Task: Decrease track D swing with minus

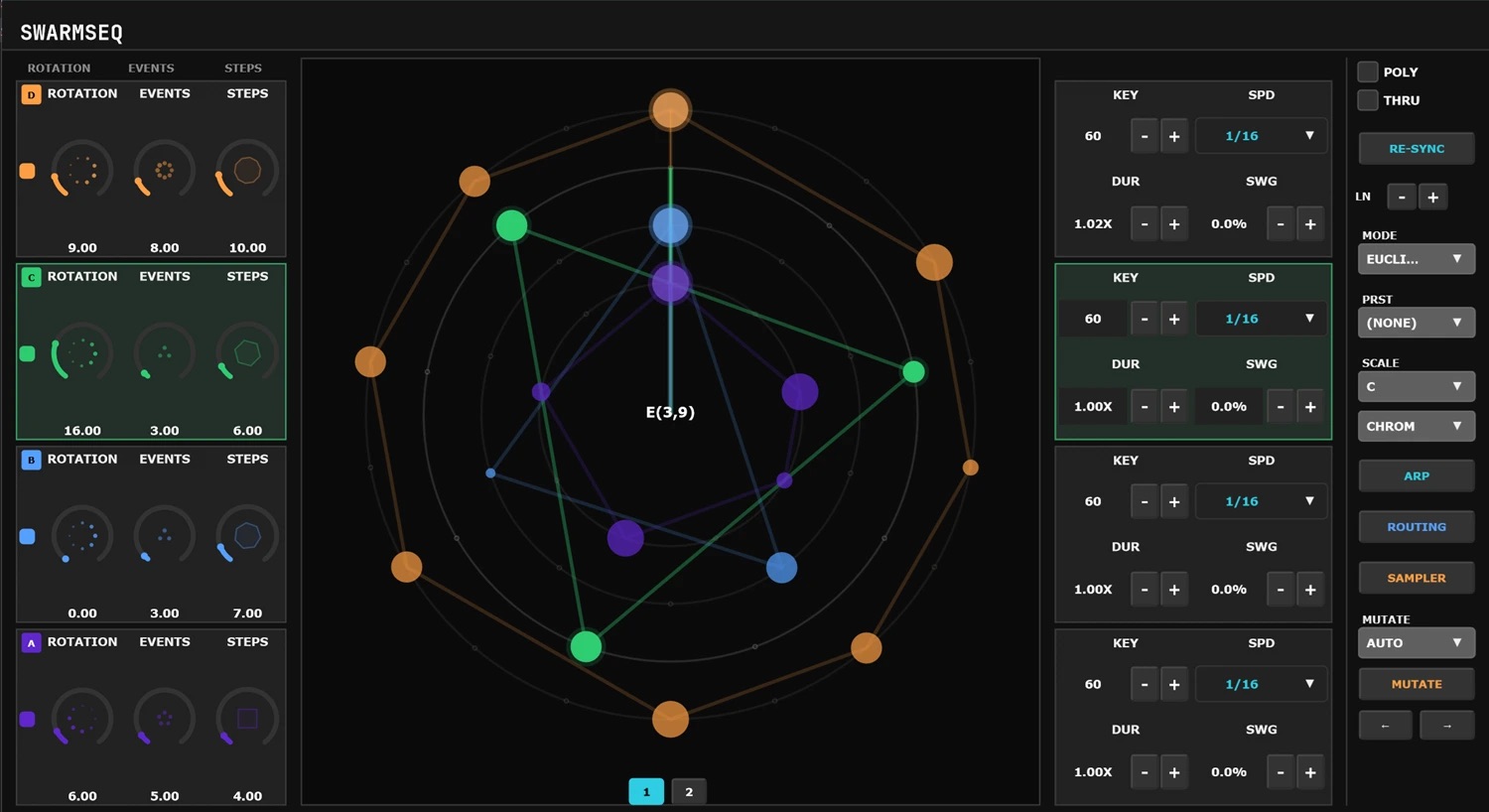Action: (1281, 224)
